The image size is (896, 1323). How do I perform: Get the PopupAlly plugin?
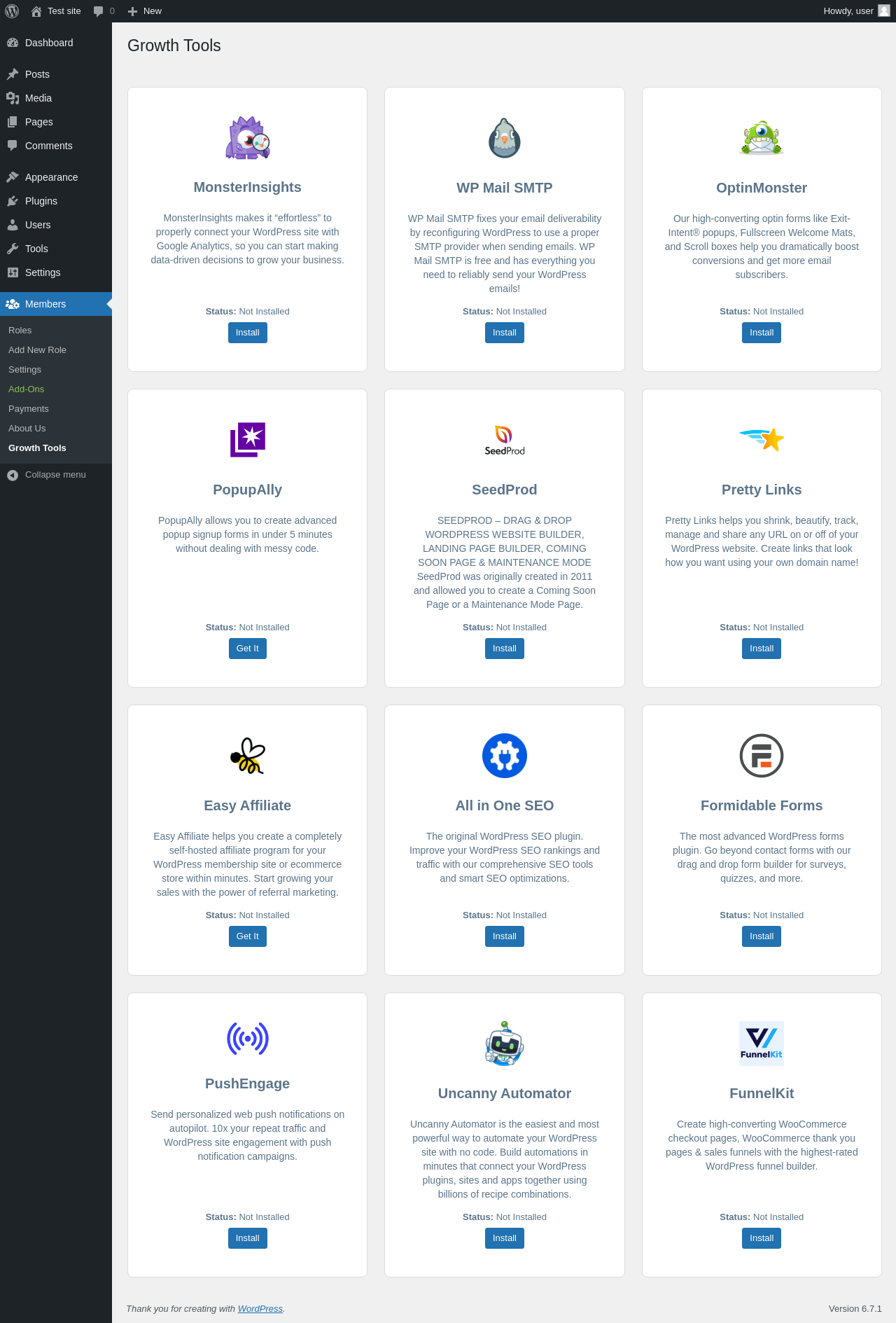coord(248,649)
